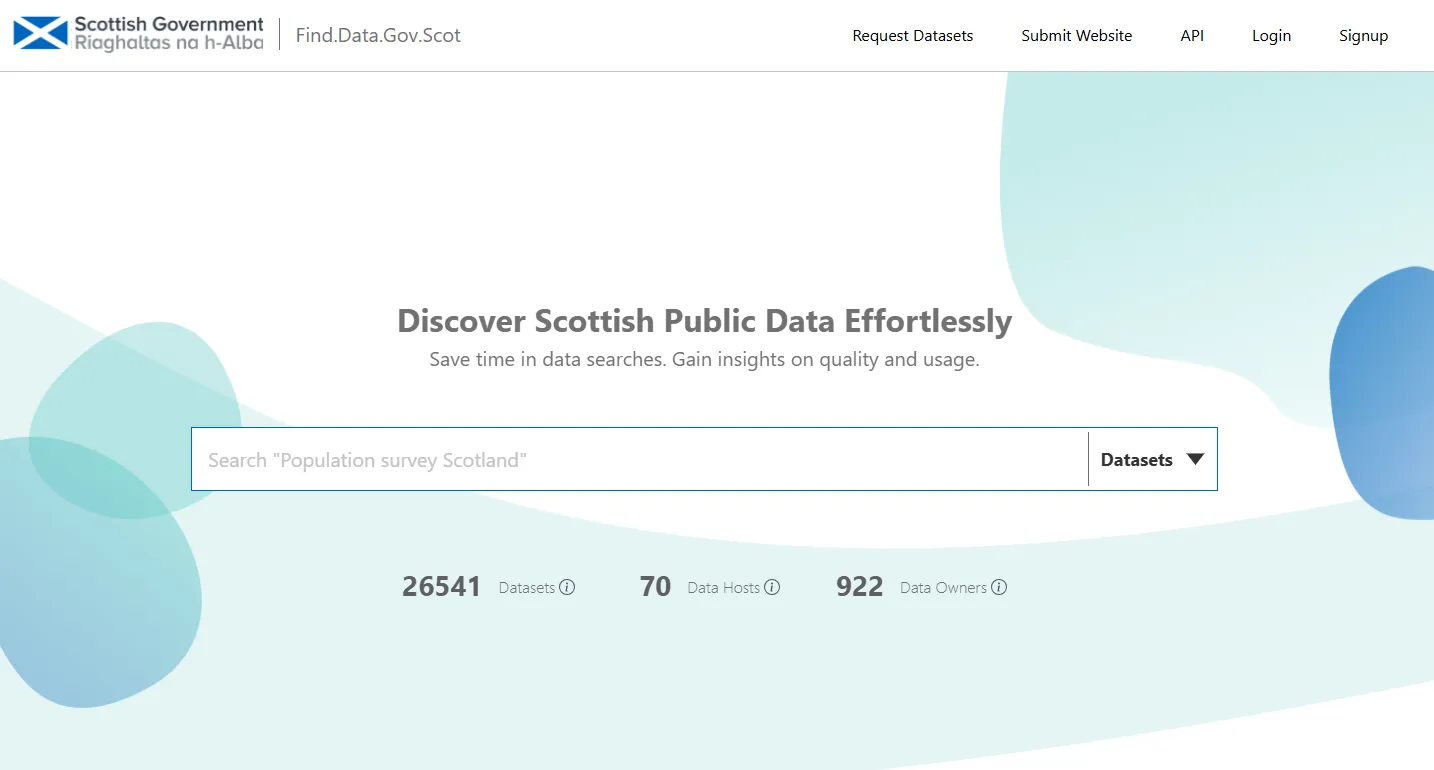The height and width of the screenshot is (770, 1434).
Task: Click the "Data Owners" label
Action: click(x=943, y=588)
